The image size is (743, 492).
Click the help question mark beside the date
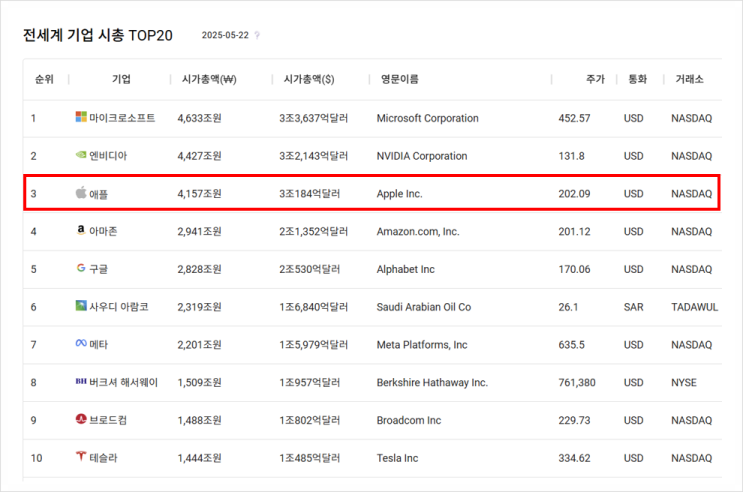257,35
